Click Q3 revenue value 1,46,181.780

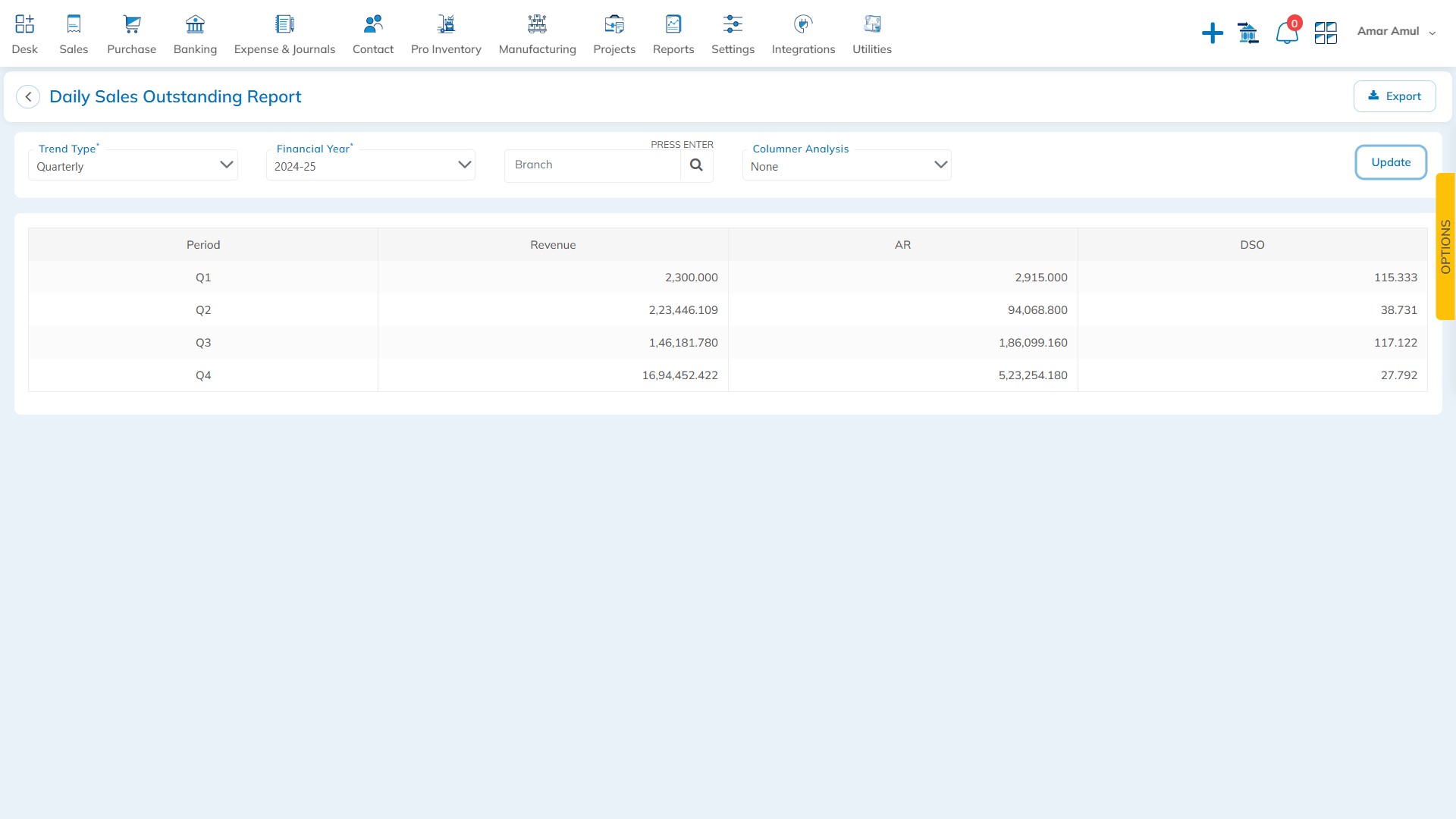click(682, 343)
